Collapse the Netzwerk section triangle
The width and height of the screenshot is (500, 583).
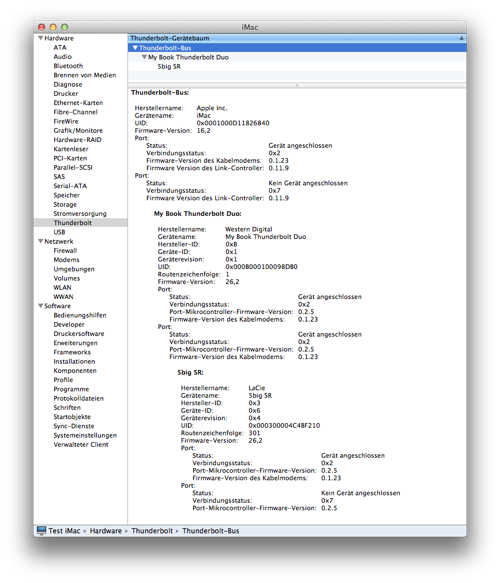pyautogui.click(x=41, y=241)
